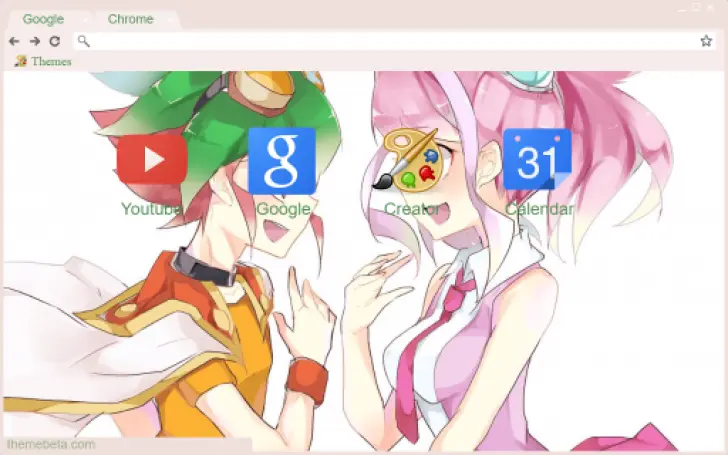Open the blue Google search shortcut icon
This screenshot has width=728, height=455.
[281, 160]
